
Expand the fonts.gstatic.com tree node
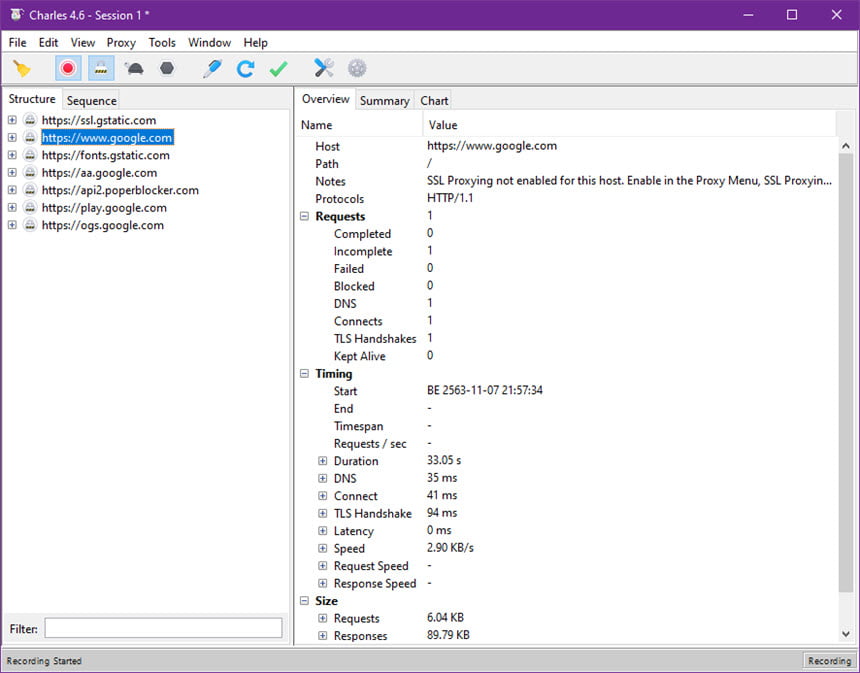coord(12,155)
